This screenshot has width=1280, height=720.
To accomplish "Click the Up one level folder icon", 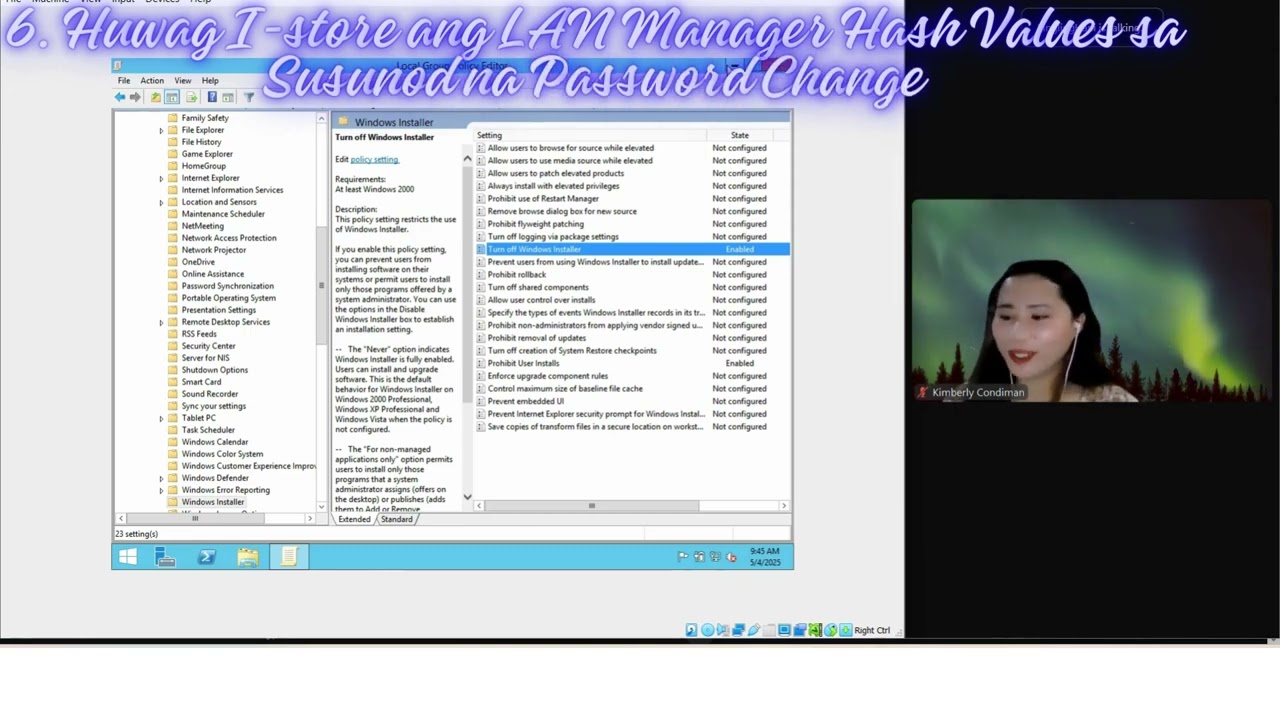I will pyautogui.click(x=156, y=97).
